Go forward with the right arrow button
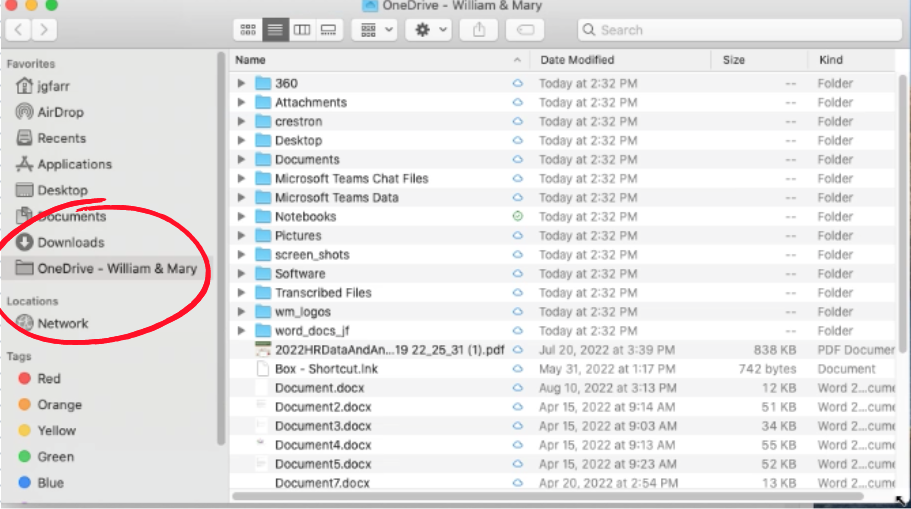 44,30
